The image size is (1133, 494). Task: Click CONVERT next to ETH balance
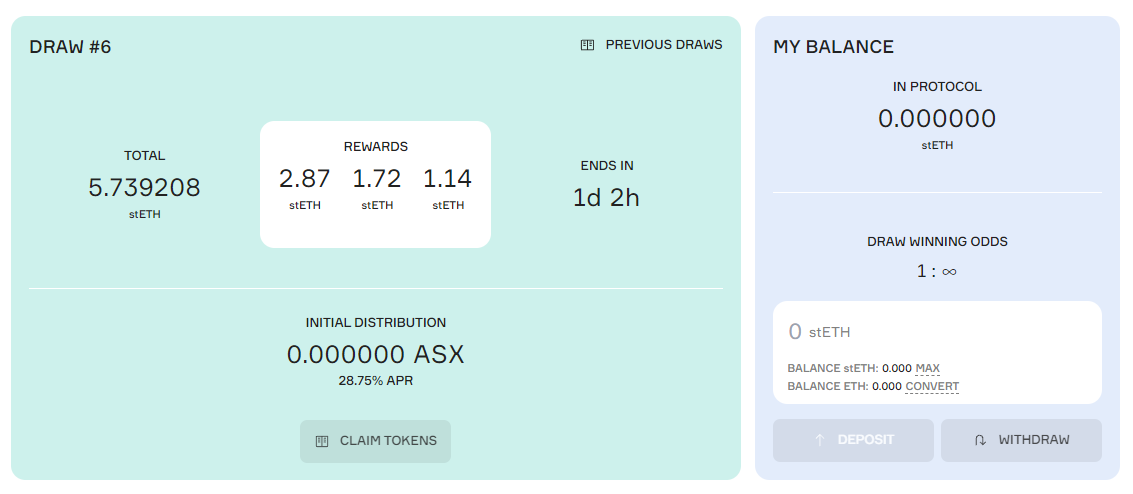click(x=932, y=386)
